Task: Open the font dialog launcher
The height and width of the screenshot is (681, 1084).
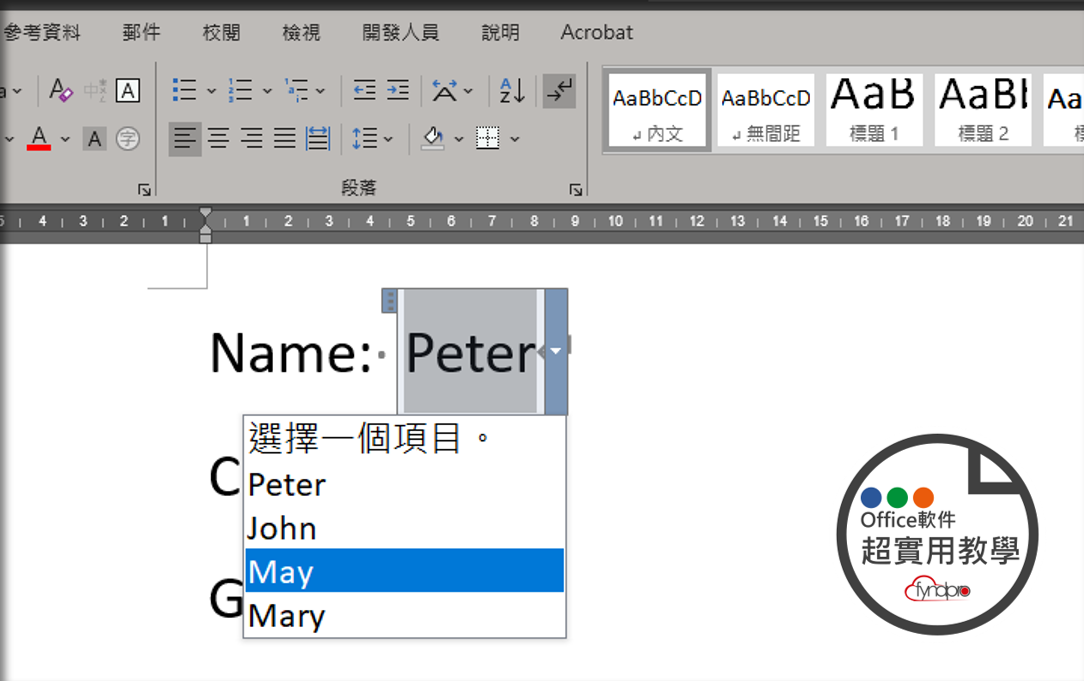Action: [x=144, y=190]
